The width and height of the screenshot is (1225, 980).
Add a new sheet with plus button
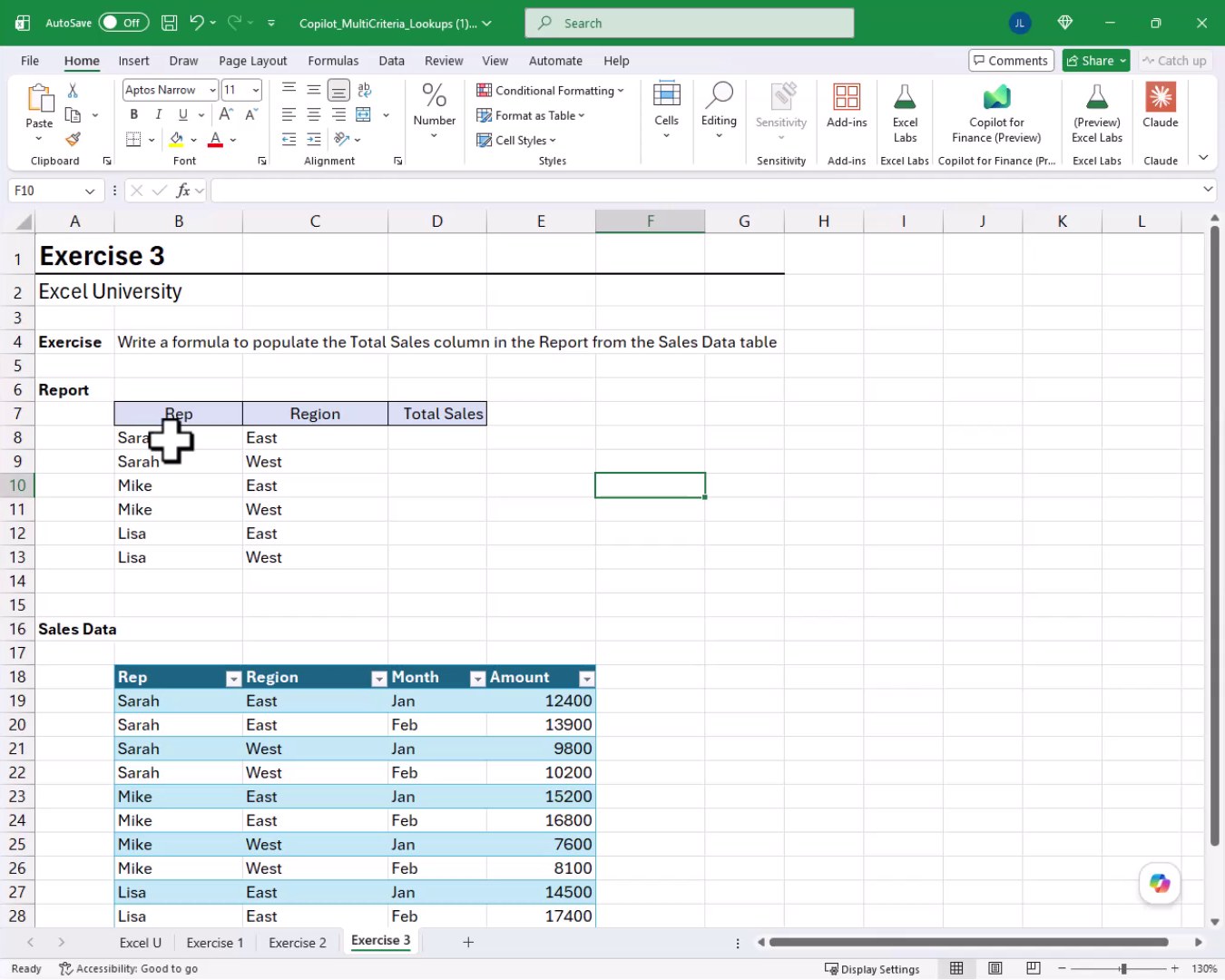point(468,942)
